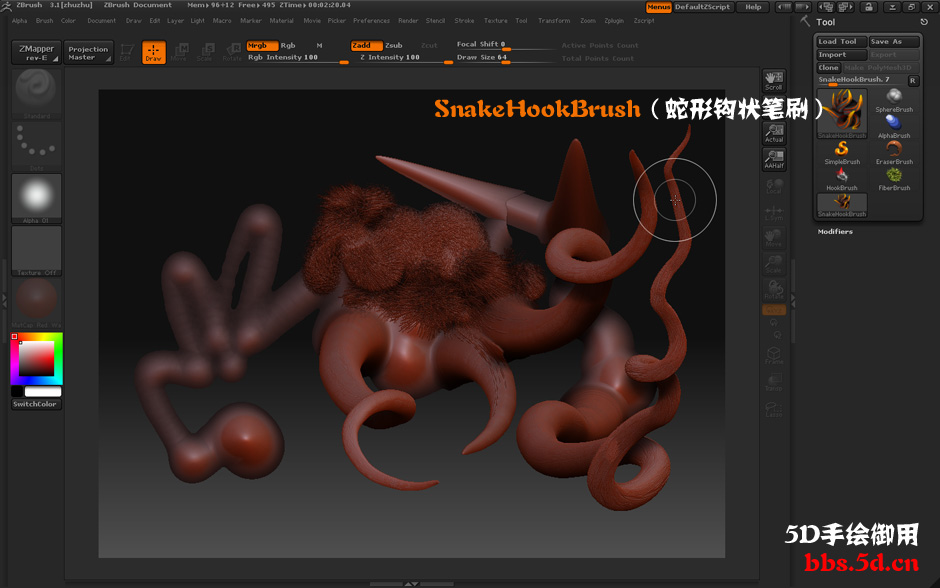
Task: Open the Preferences menu
Action: [x=371, y=20]
